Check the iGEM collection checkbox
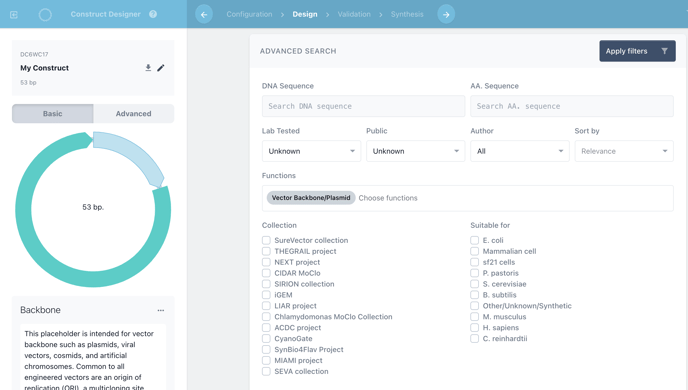The image size is (688, 390). tap(266, 295)
